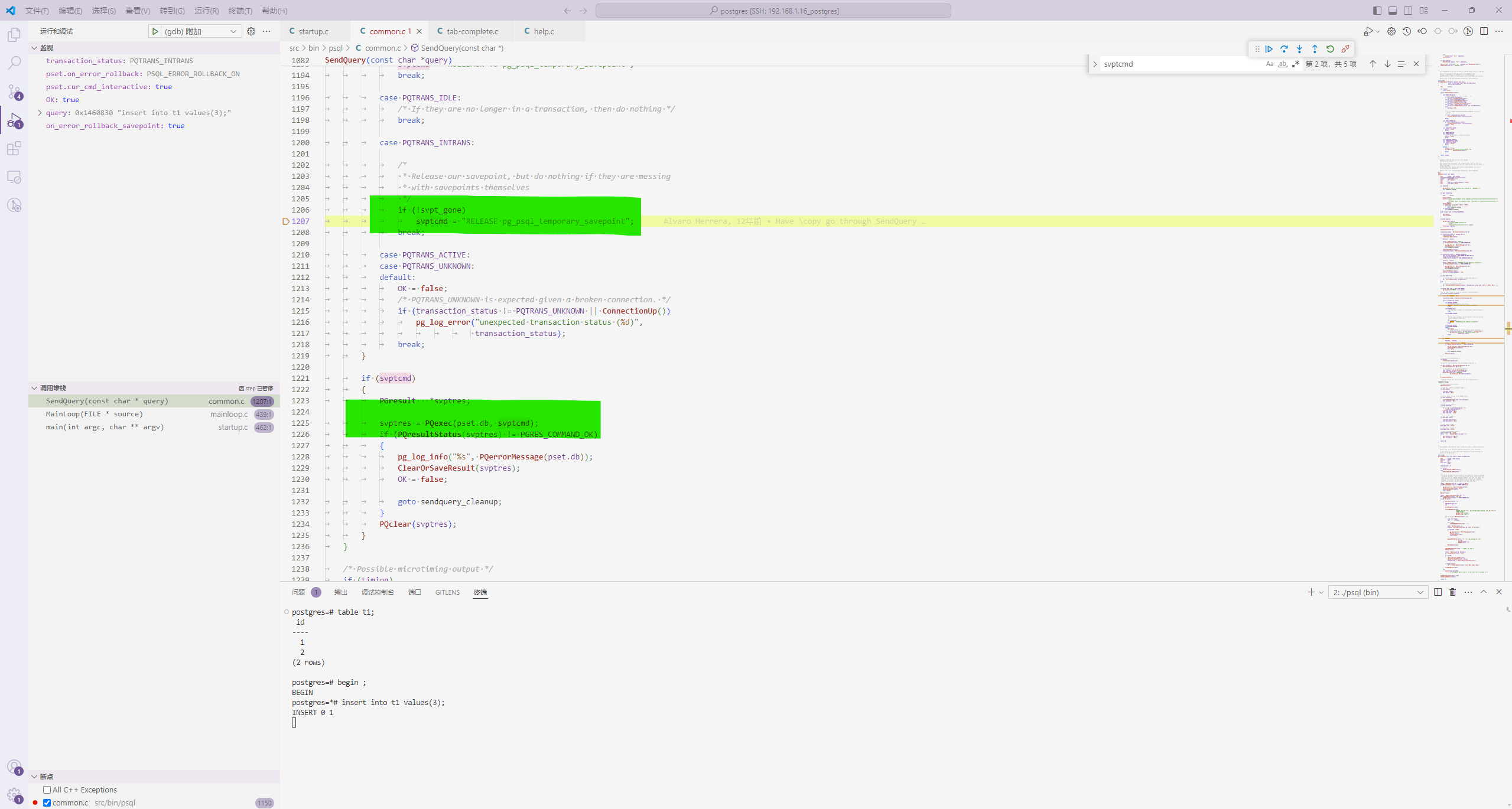Collapse the 断点 breakpoints section
1512x809 pixels.
coord(34,777)
